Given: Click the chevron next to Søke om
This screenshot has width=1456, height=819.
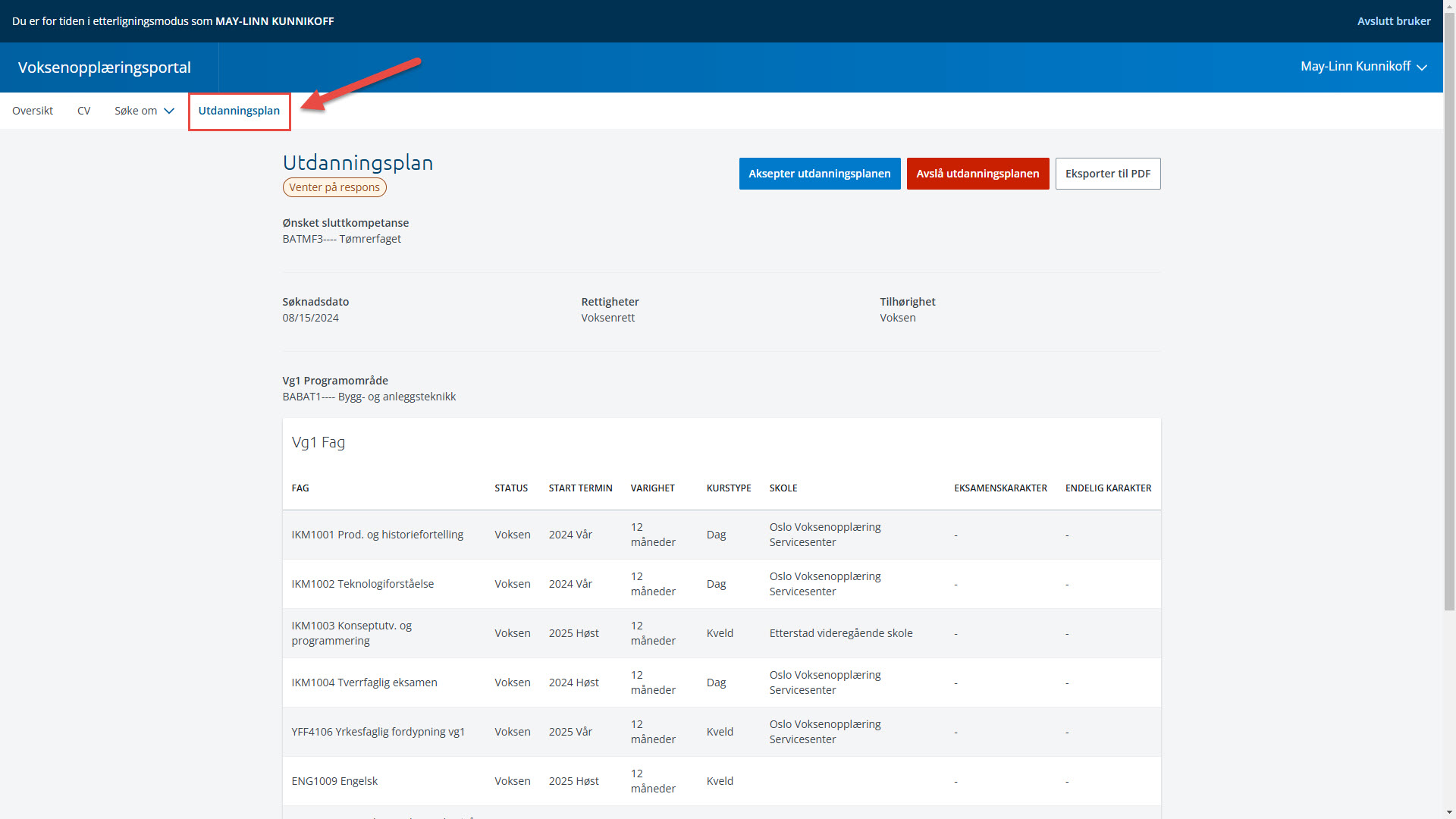Looking at the screenshot, I should (x=169, y=111).
